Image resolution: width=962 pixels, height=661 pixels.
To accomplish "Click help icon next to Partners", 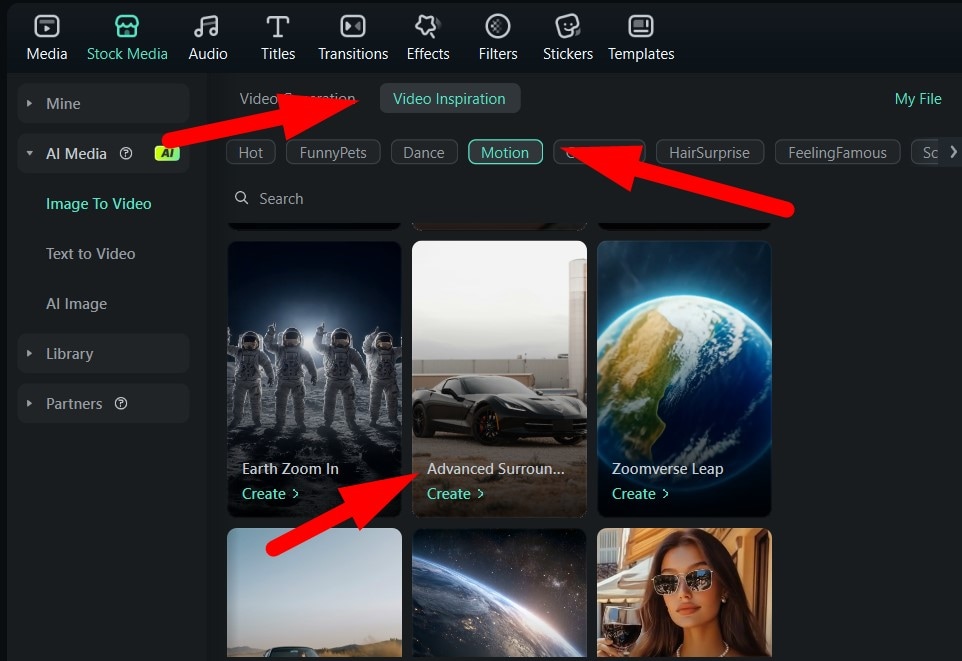I will click(121, 403).
